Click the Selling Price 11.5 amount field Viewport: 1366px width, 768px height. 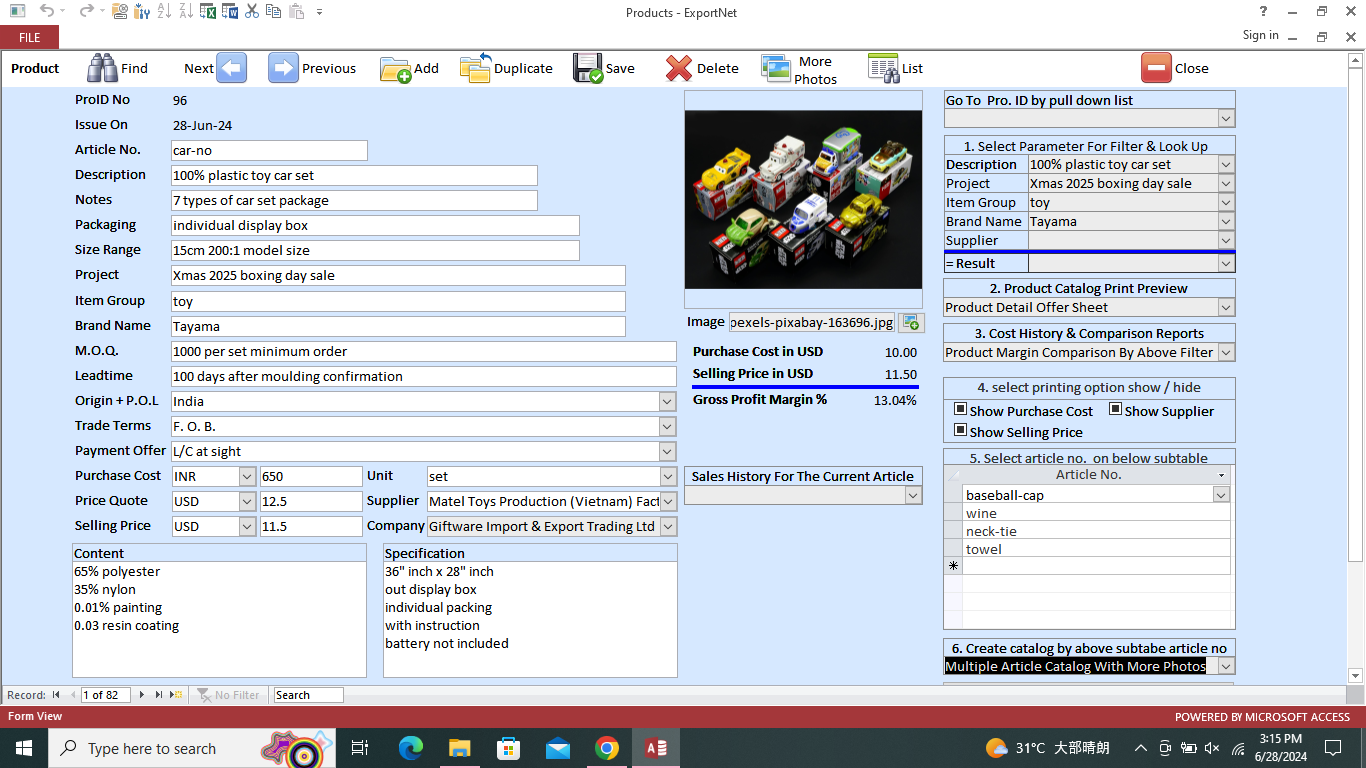click(x=311, y=526)
